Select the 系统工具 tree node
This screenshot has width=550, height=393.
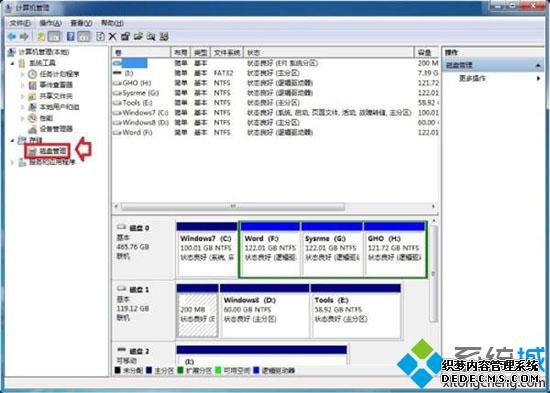tap(42, 63)
